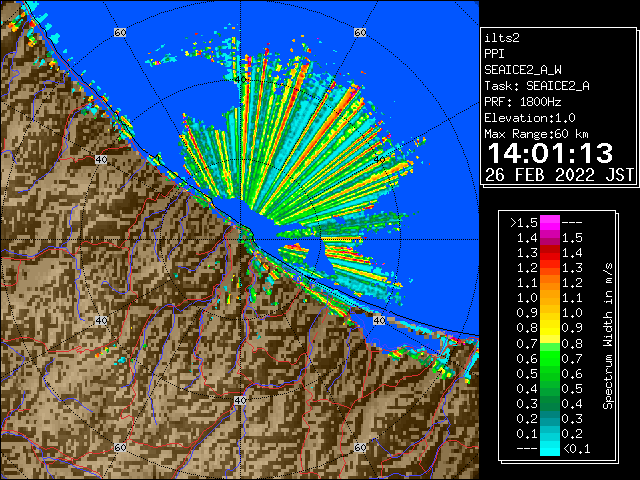The width and height of the screenshot is (640, 480).
Task: Click the radar origin where crosshair lines meet
Action: 240,240
